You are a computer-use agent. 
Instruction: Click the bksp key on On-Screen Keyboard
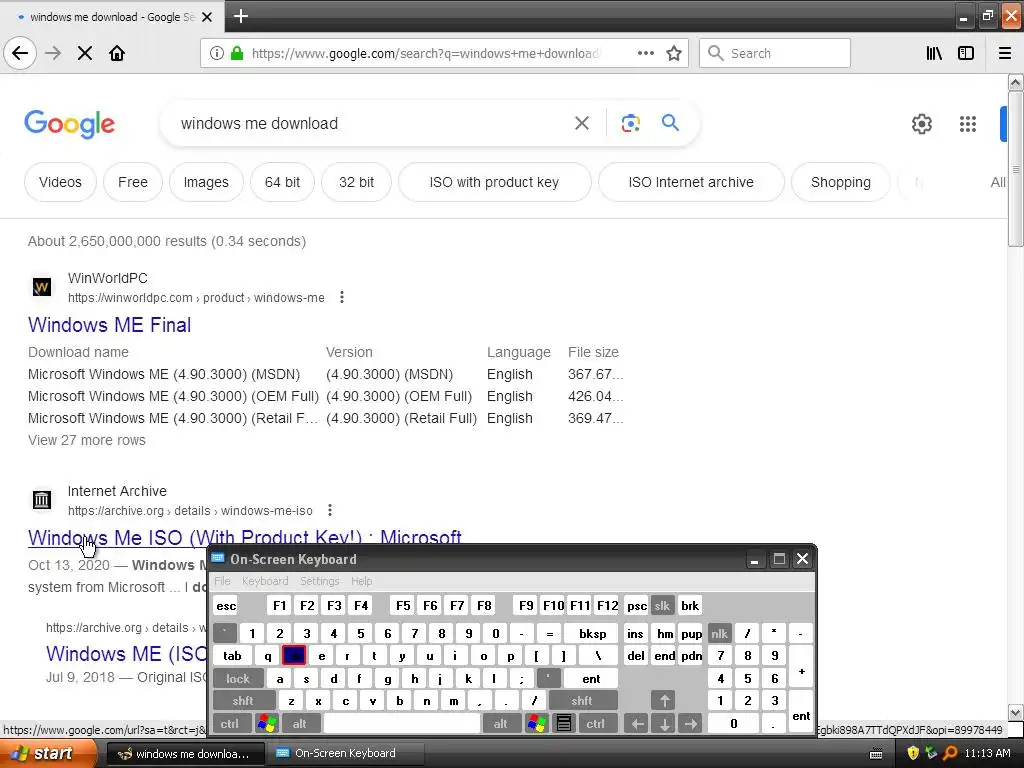tap(592, 633)
